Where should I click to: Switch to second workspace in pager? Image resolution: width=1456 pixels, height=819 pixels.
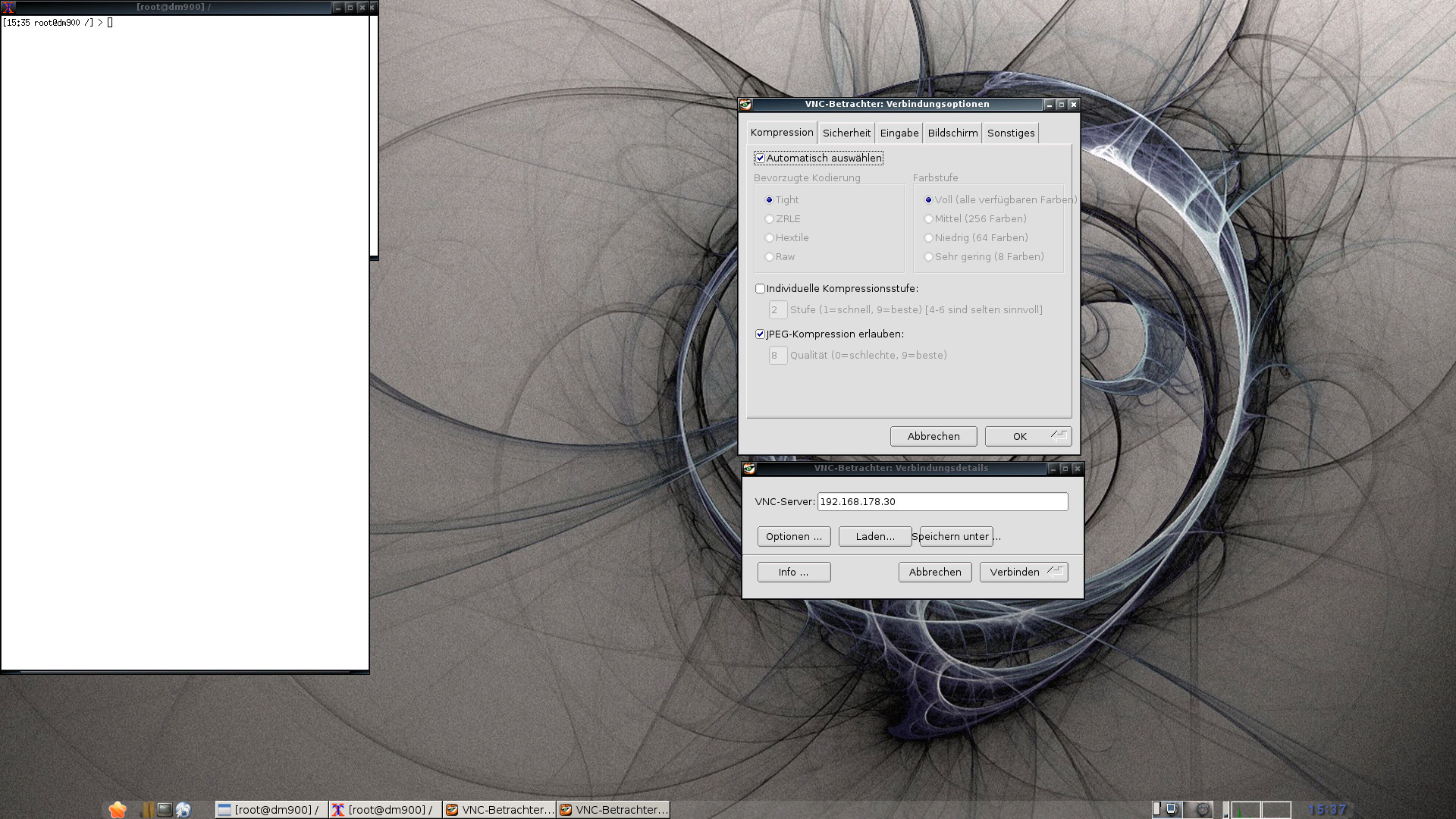(1197, 810)
